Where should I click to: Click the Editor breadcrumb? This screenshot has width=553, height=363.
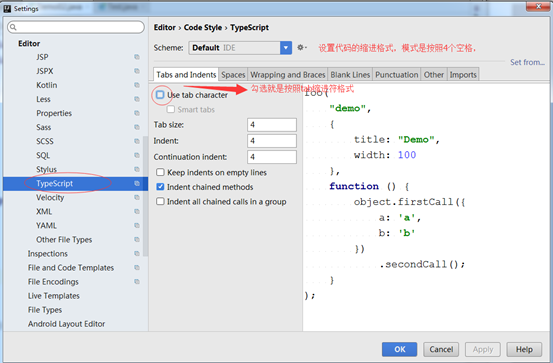tap(164, 28)
